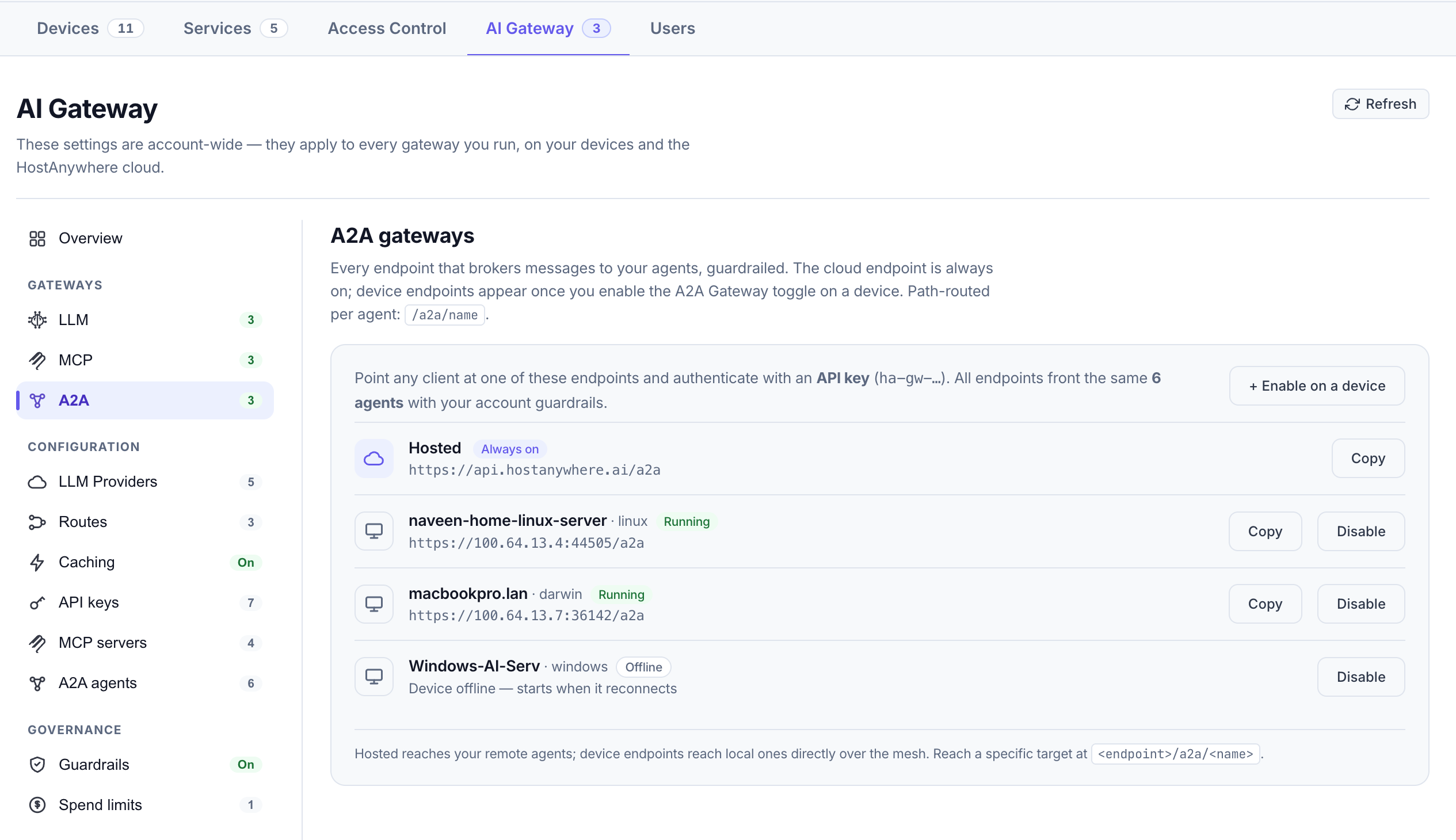This screenshot has height=840, width=1456.
Task: Select the AI Gateway tab
Action: [548, 28]
